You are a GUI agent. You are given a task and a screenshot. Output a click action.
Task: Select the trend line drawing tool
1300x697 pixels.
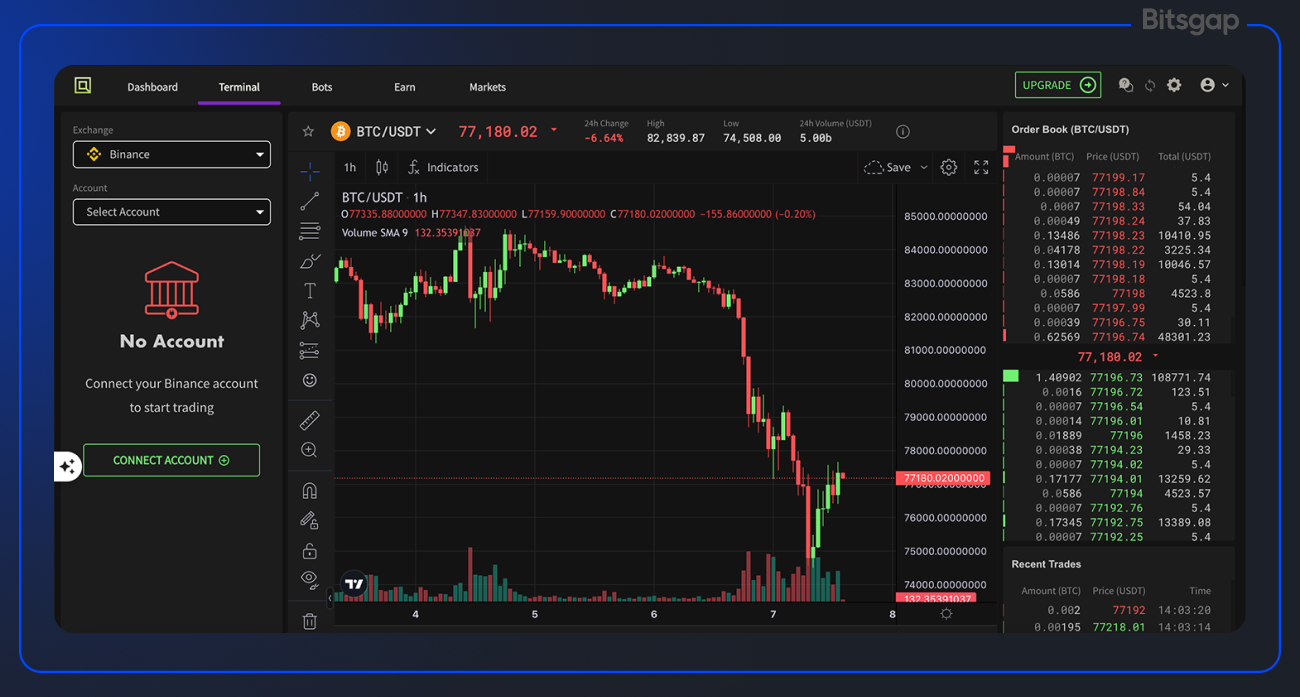[x=310, y=201]
